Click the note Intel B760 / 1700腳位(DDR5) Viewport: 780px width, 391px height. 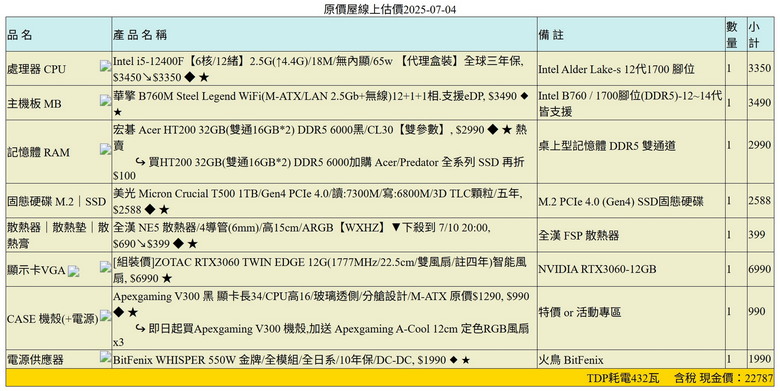tap(630, 103)
